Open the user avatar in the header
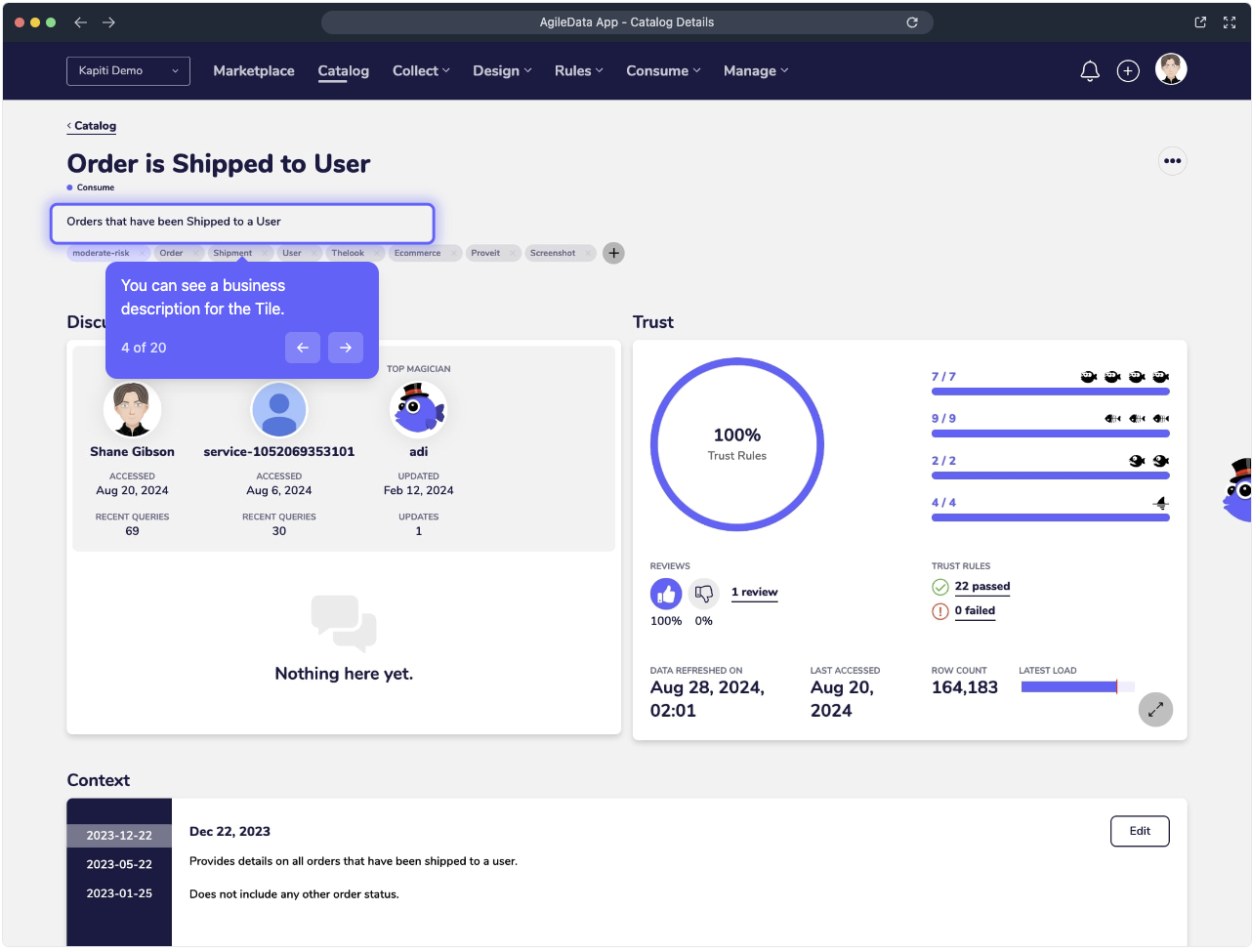 click(1171, 69)
